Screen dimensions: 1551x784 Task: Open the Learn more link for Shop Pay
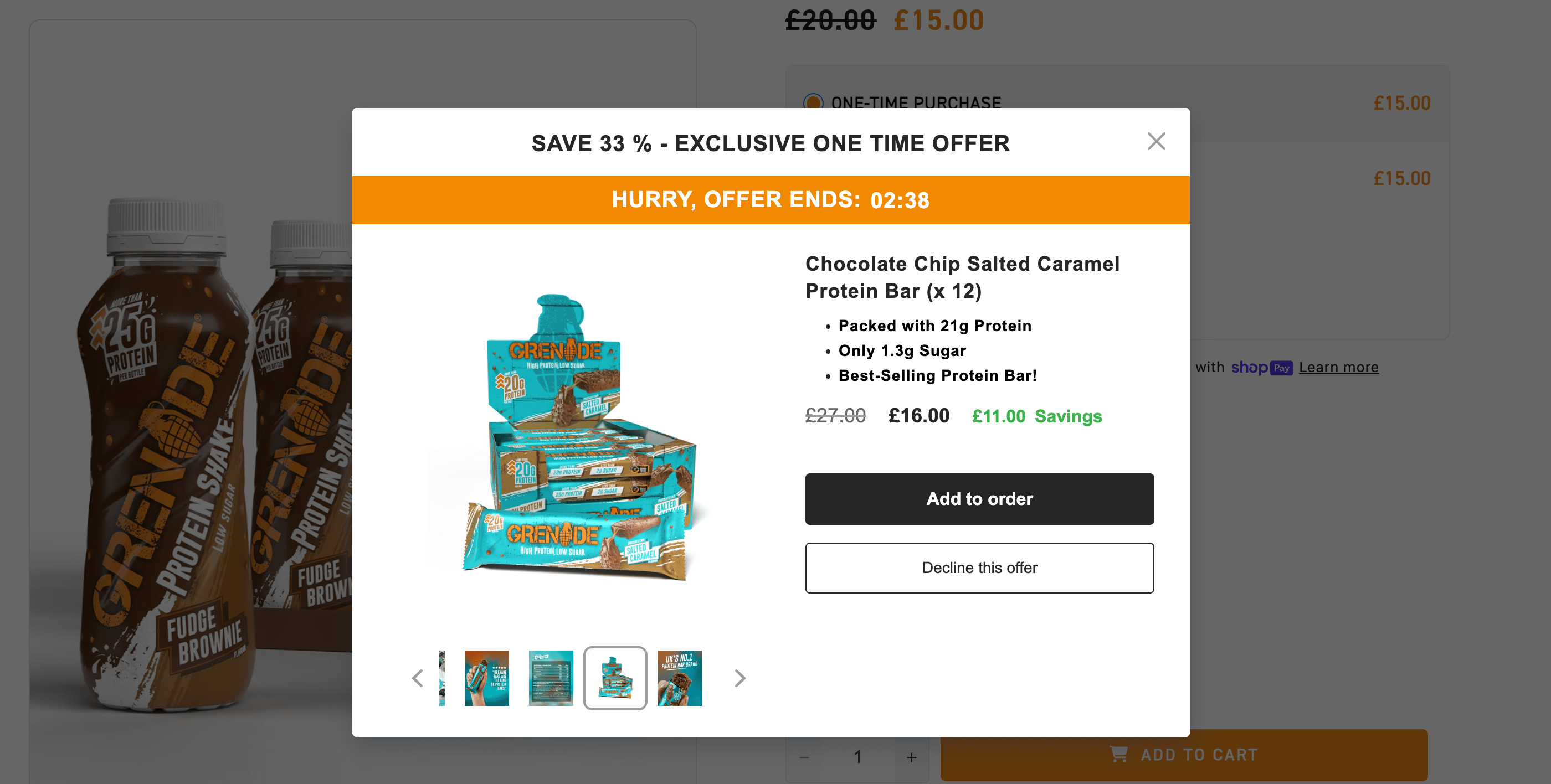click(x=1338, y=367)
